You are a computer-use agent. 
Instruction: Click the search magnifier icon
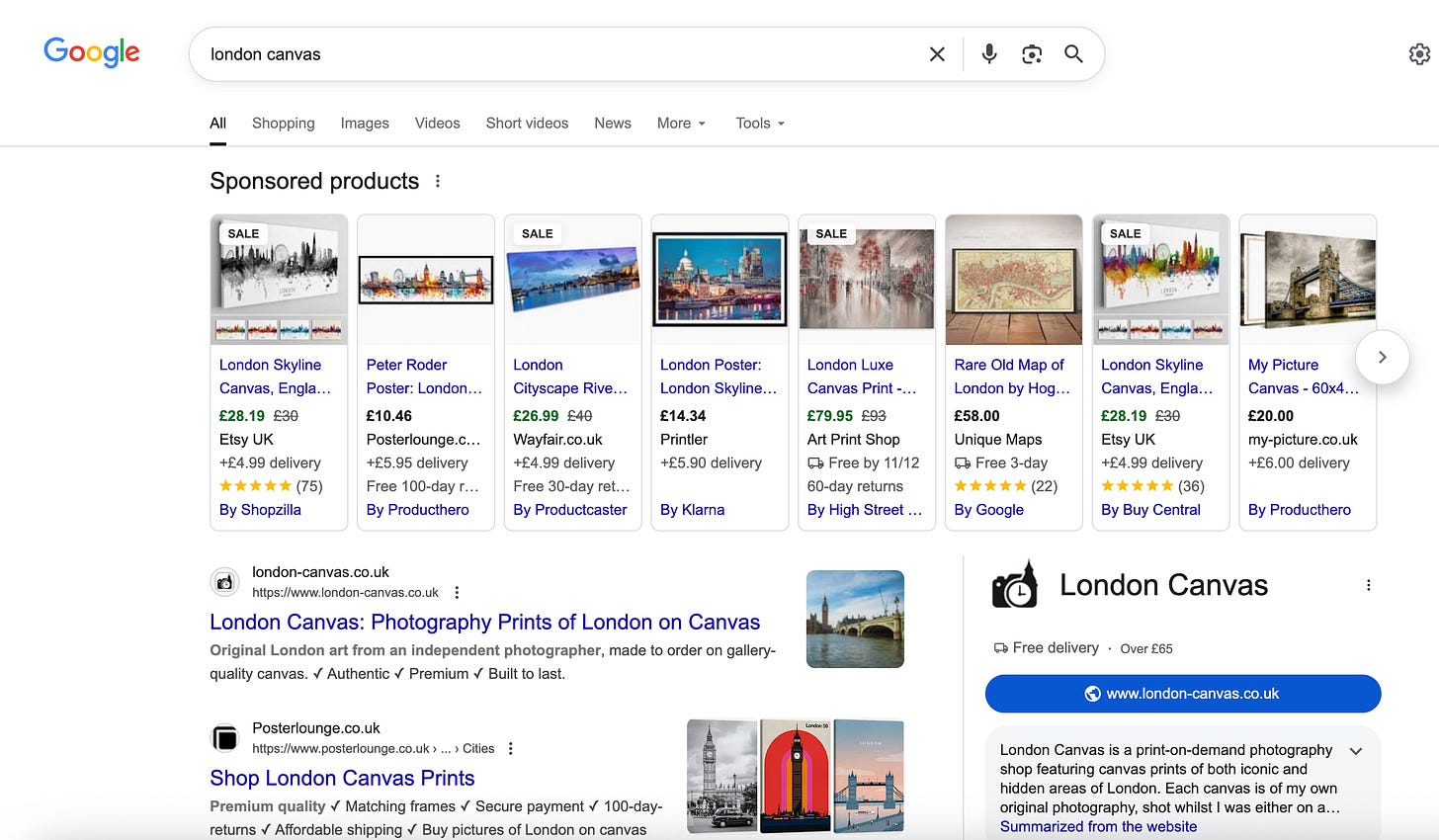pos(1073,54)
